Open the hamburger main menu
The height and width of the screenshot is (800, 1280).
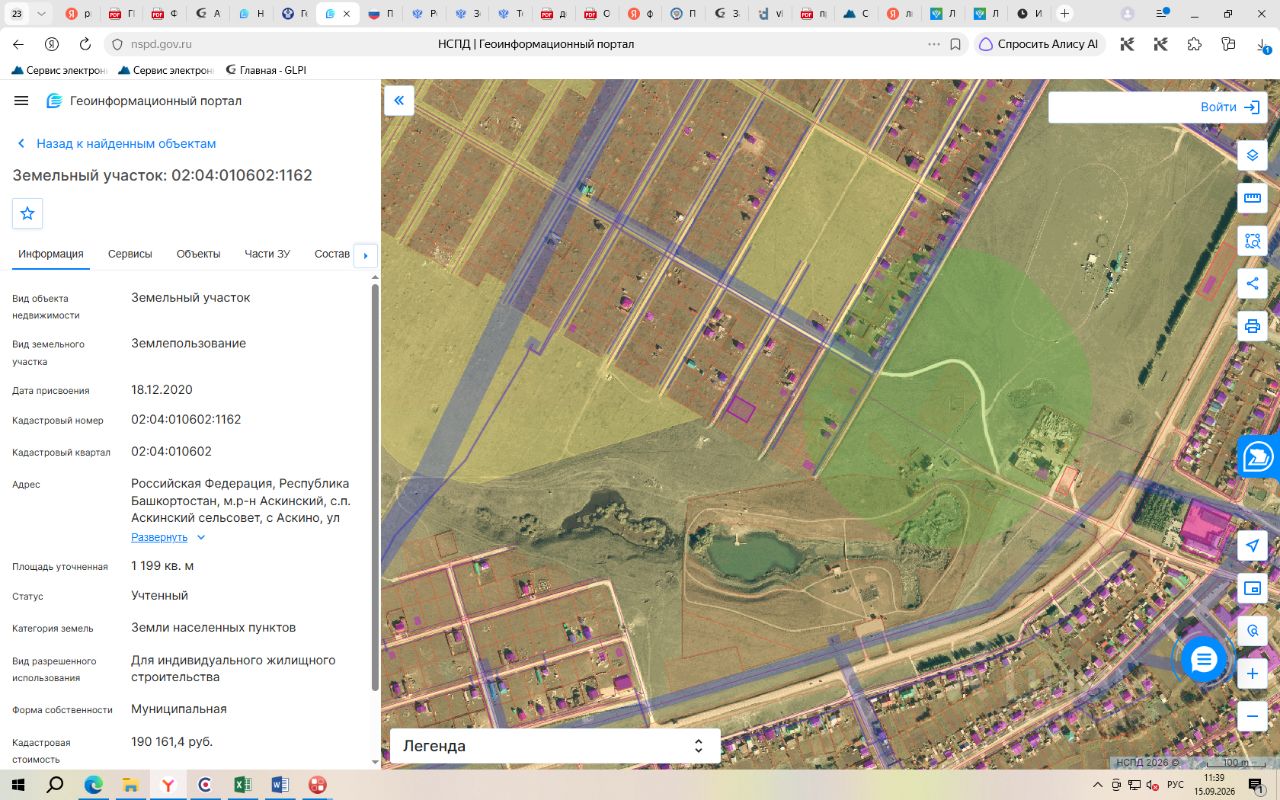(x=21, y=101)
